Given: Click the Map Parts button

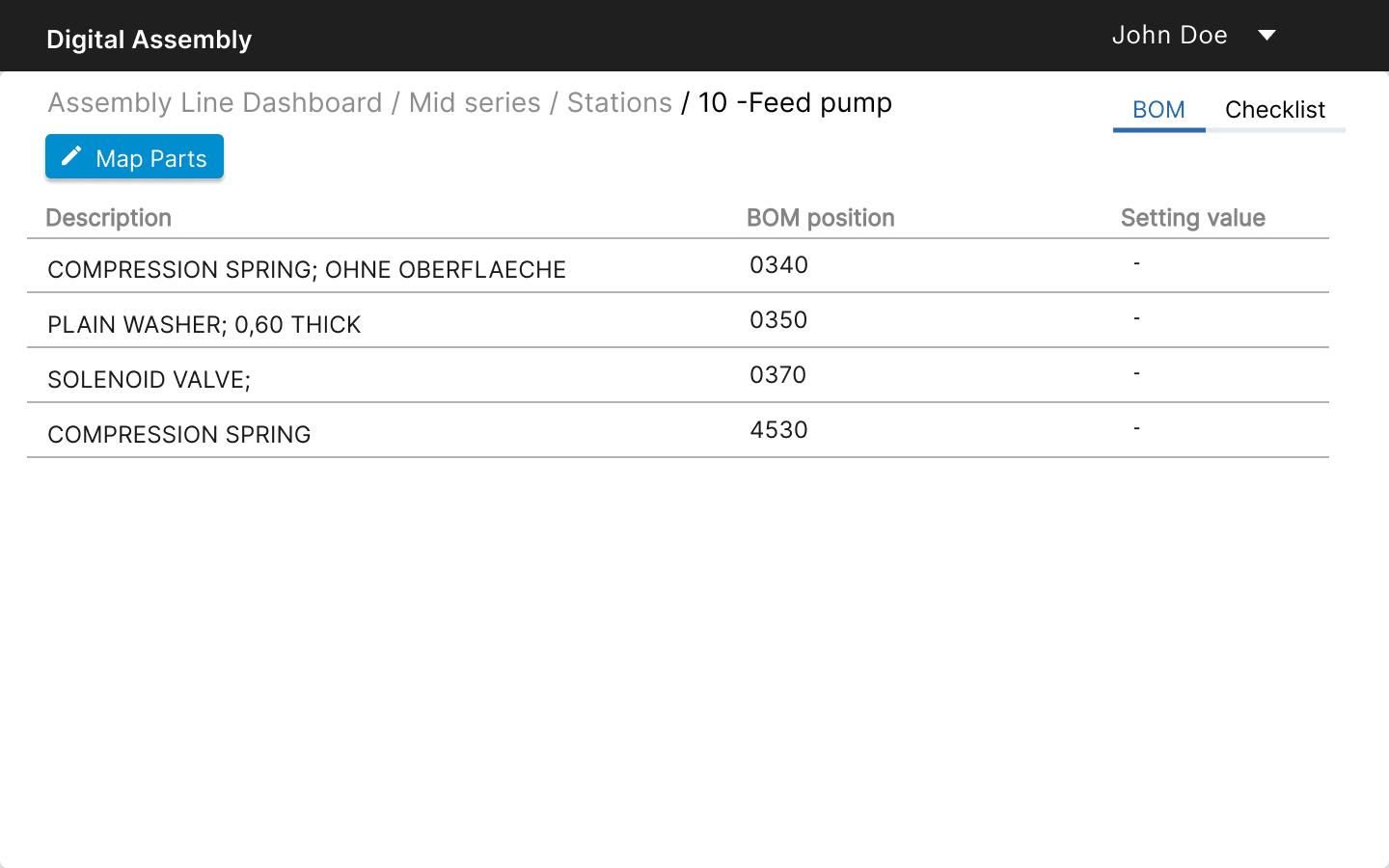Looking at the screenshot, I should coord(134,156).
